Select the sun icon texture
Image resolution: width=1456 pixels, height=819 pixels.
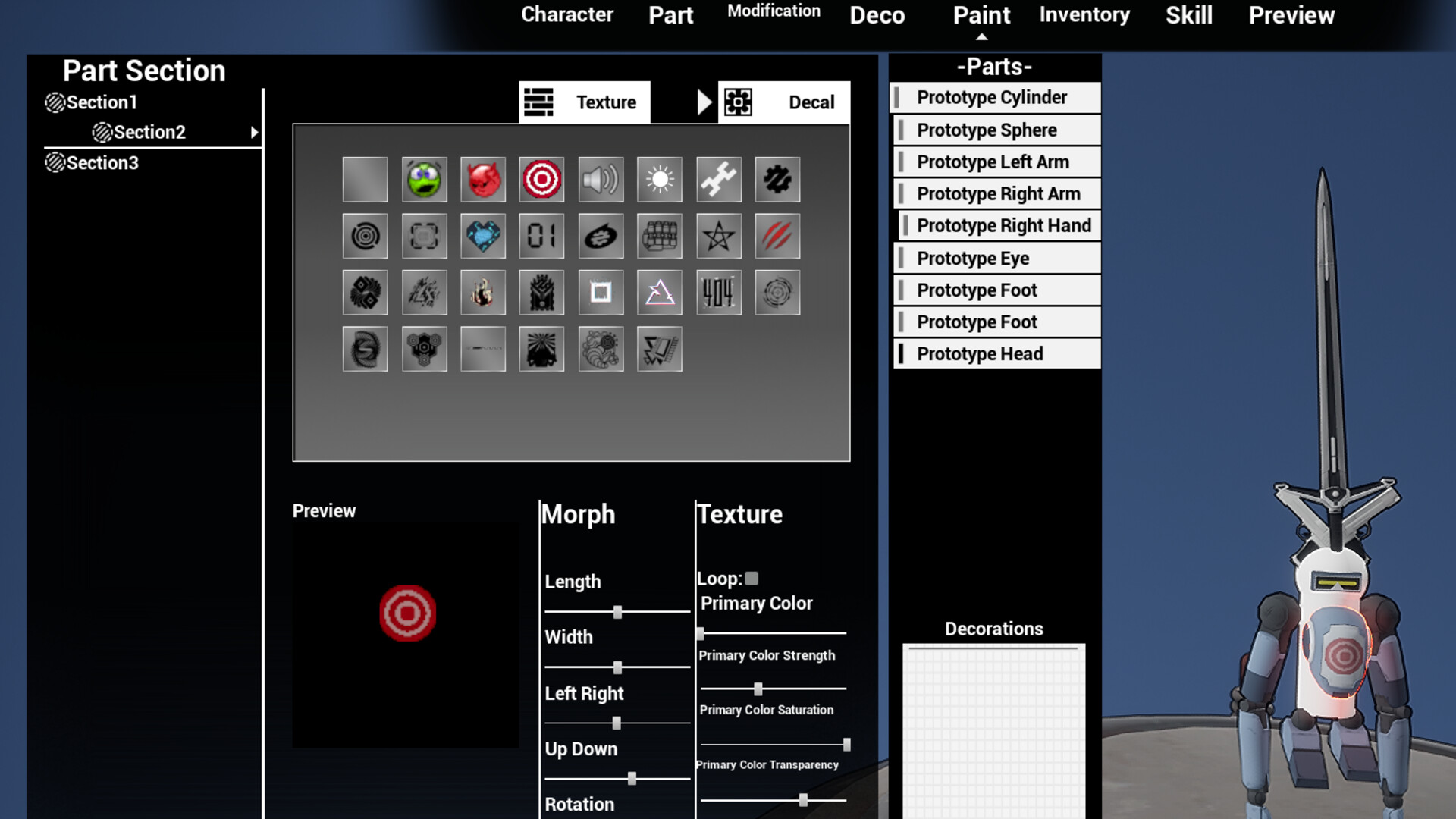[x=659, y=179]
